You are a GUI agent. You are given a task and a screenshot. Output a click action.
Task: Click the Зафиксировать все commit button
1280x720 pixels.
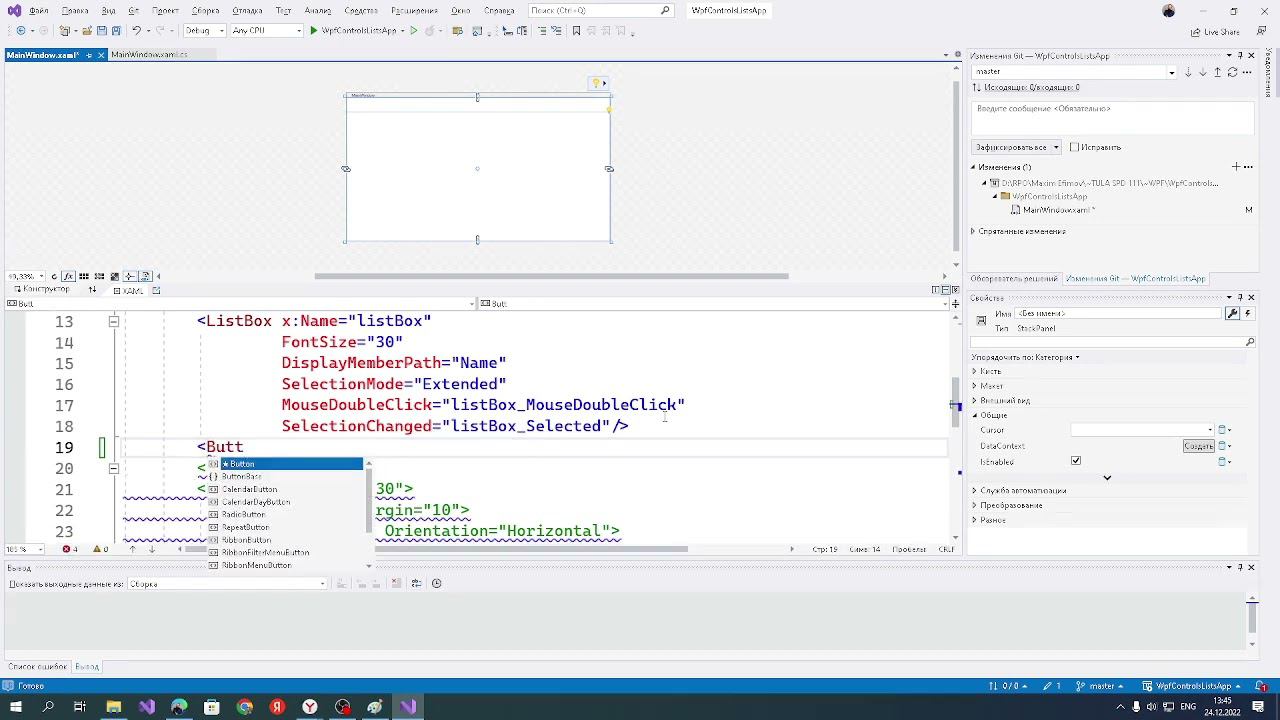(x=1010, y=147)
